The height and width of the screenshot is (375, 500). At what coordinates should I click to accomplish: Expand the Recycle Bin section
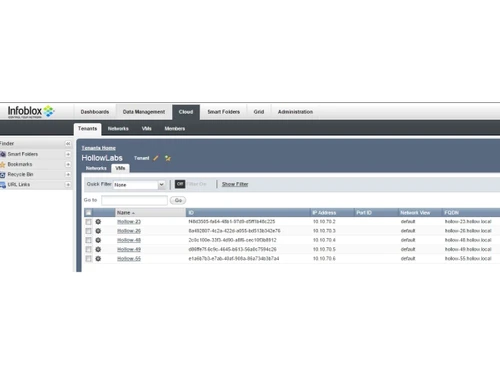tap(68, 174)
